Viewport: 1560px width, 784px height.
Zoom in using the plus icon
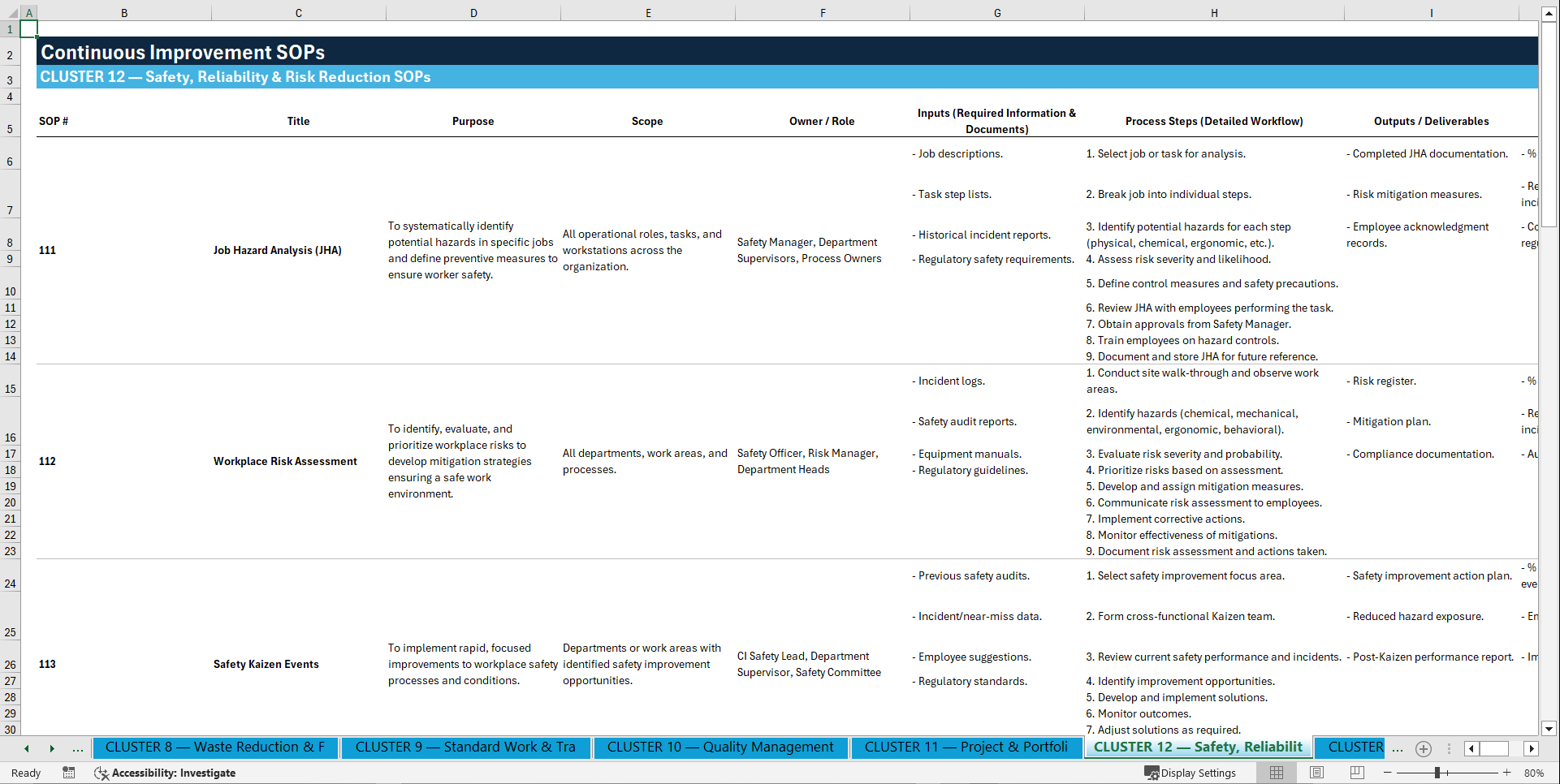pyautogui.click(x=1508, y=773)
